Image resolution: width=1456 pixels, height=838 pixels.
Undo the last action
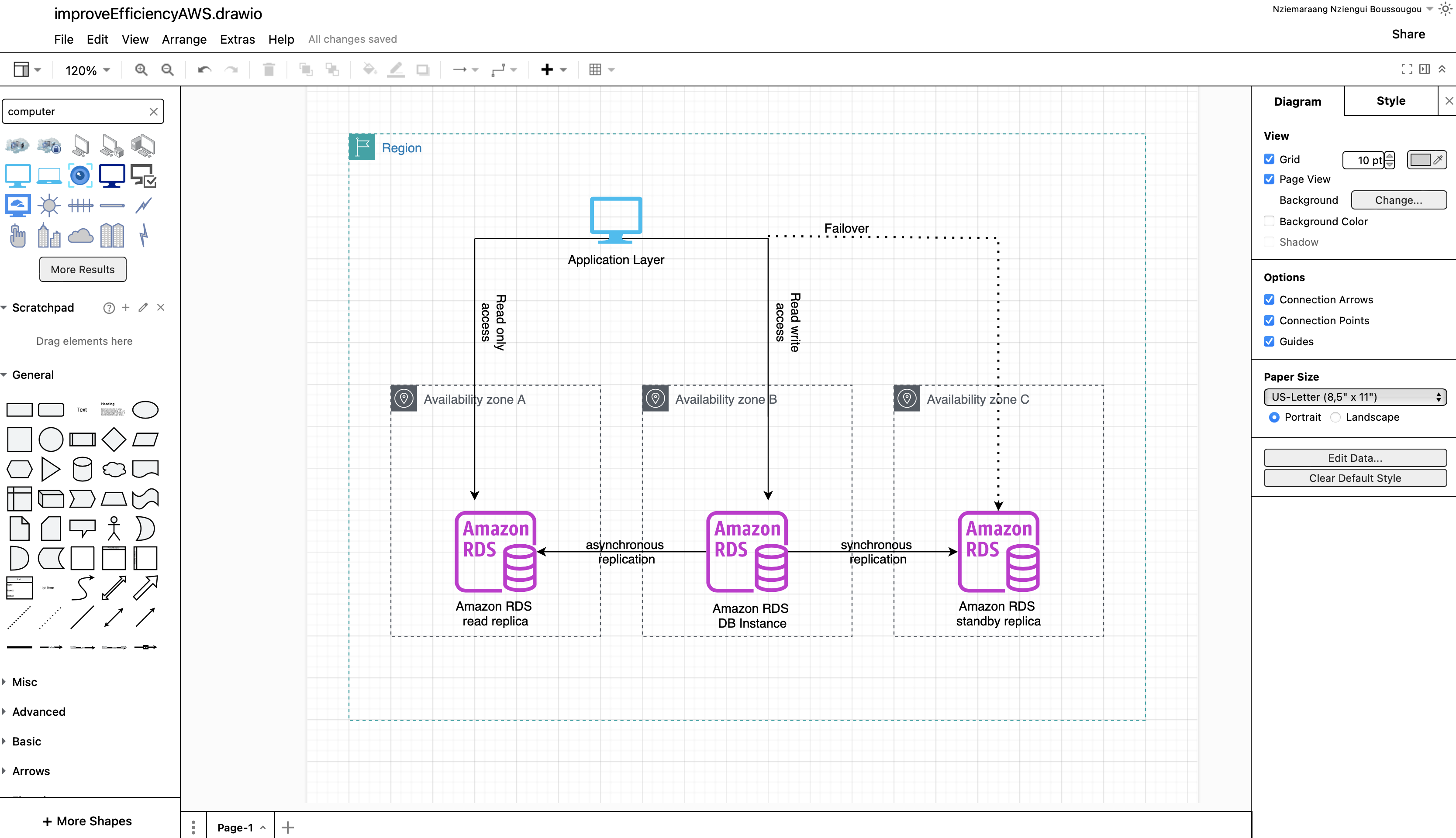click(x=204, y=70)
